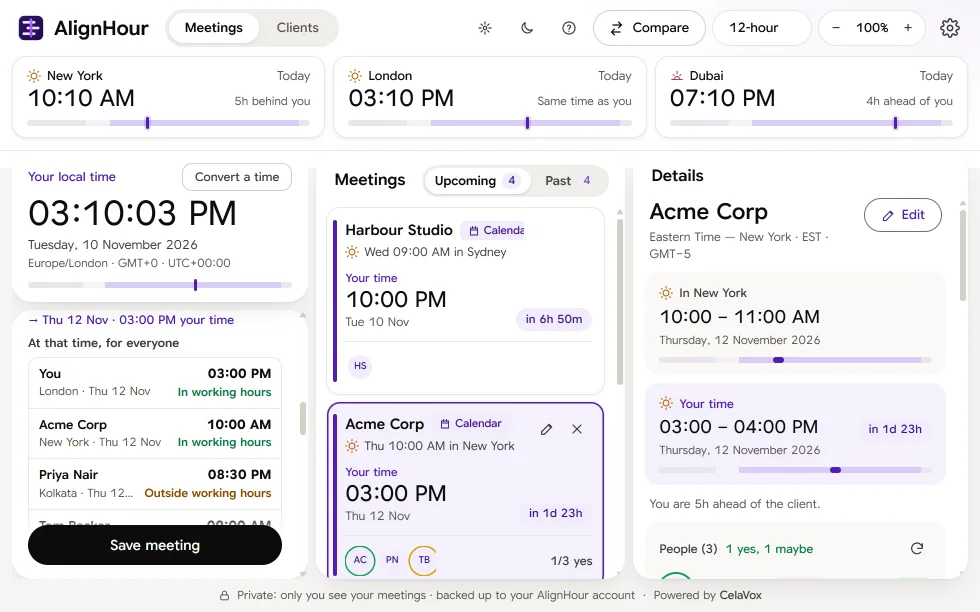Click the HS avatar on Harbour Studio card

(360, 366)
